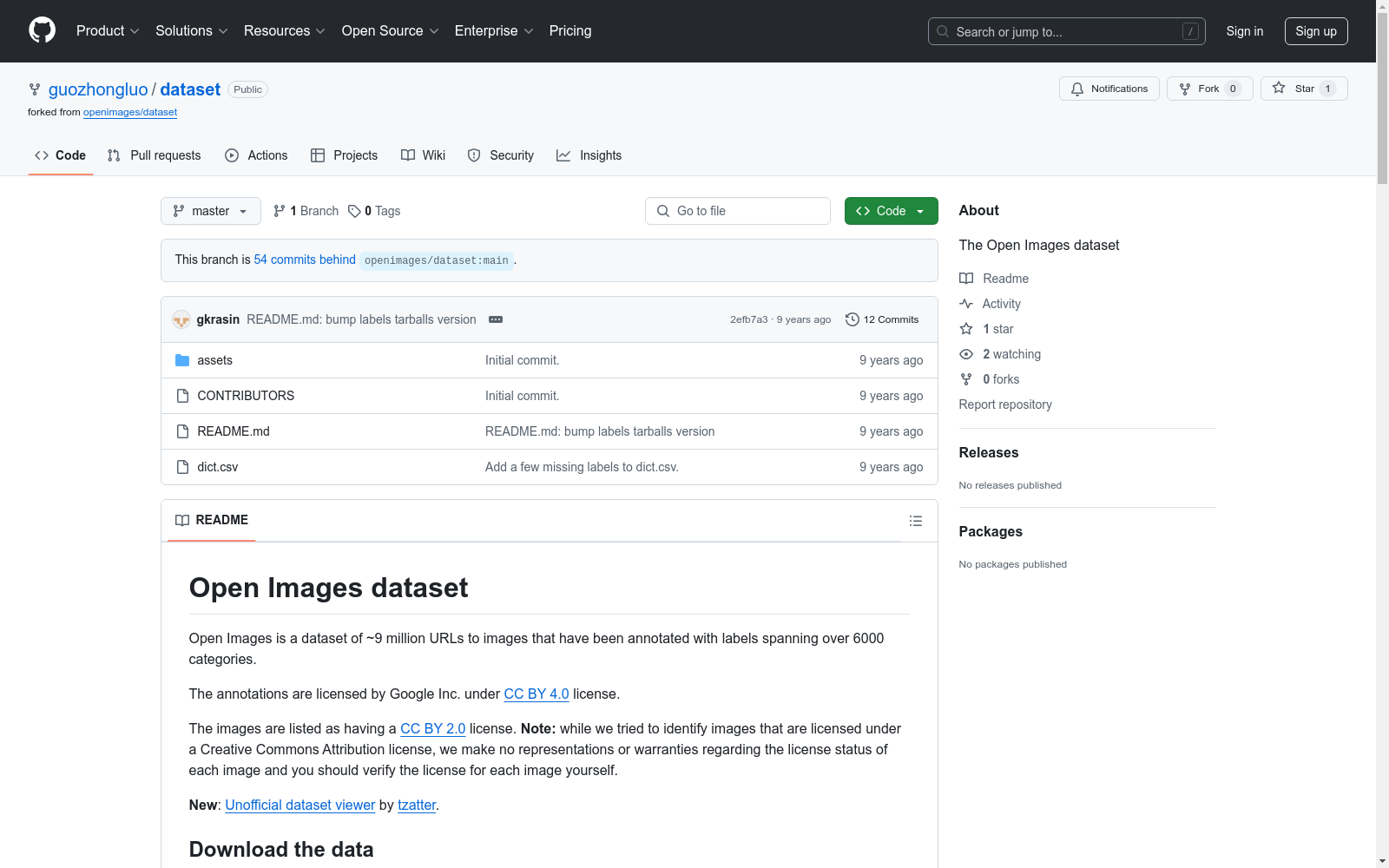Image resolution: width=1389 pixels, height=868 pixels.
Task: Open the Projects tab
Action: coord(345,155)
